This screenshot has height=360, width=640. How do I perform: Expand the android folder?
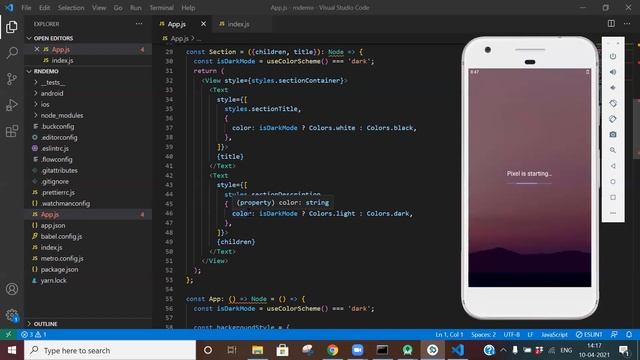click(x=52, y=93)
